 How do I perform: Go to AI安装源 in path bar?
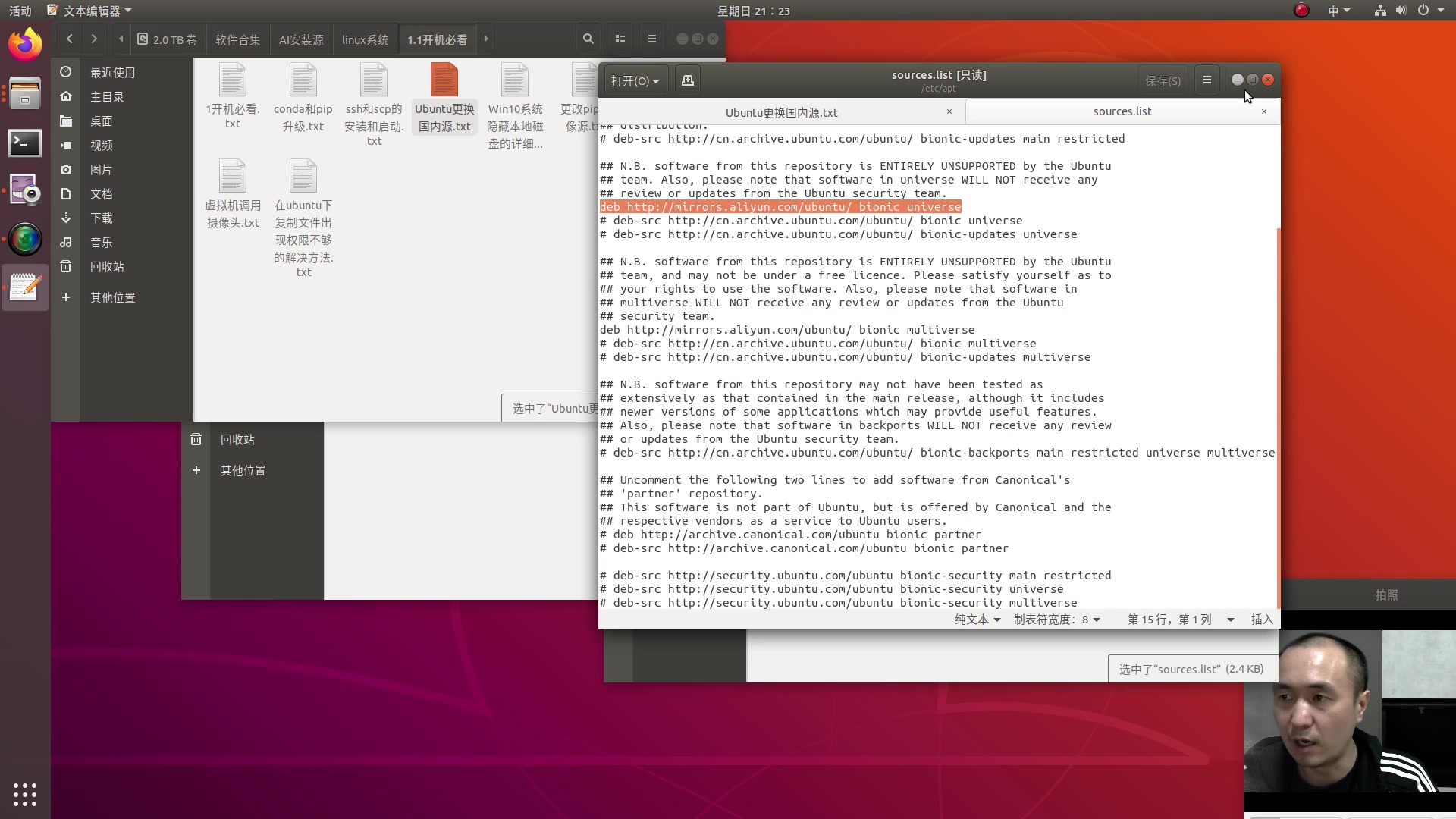tap(301, 39)
